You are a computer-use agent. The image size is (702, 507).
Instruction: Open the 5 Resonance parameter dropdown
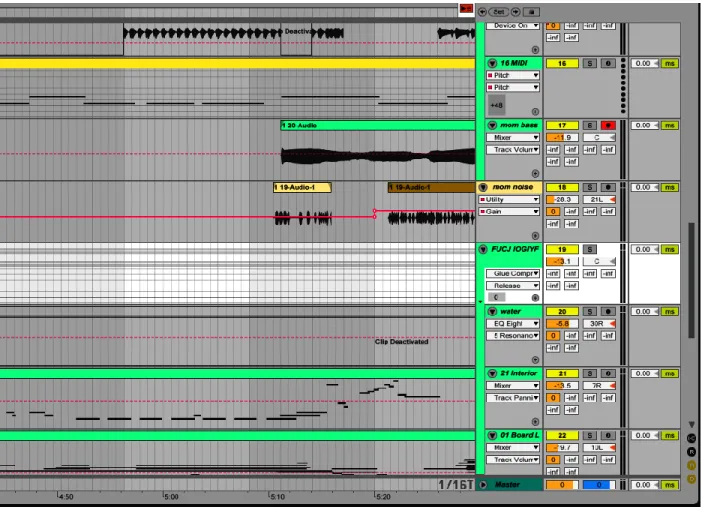pyautogui.click(x=513, y=335)
